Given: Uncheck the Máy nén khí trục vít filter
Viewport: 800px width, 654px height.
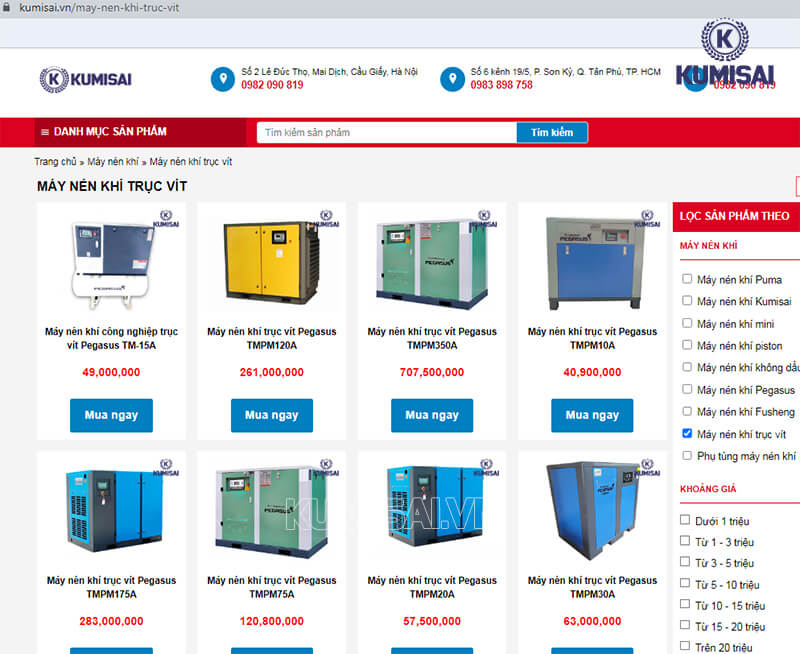Looking at the screenshot, I should 687,433.
